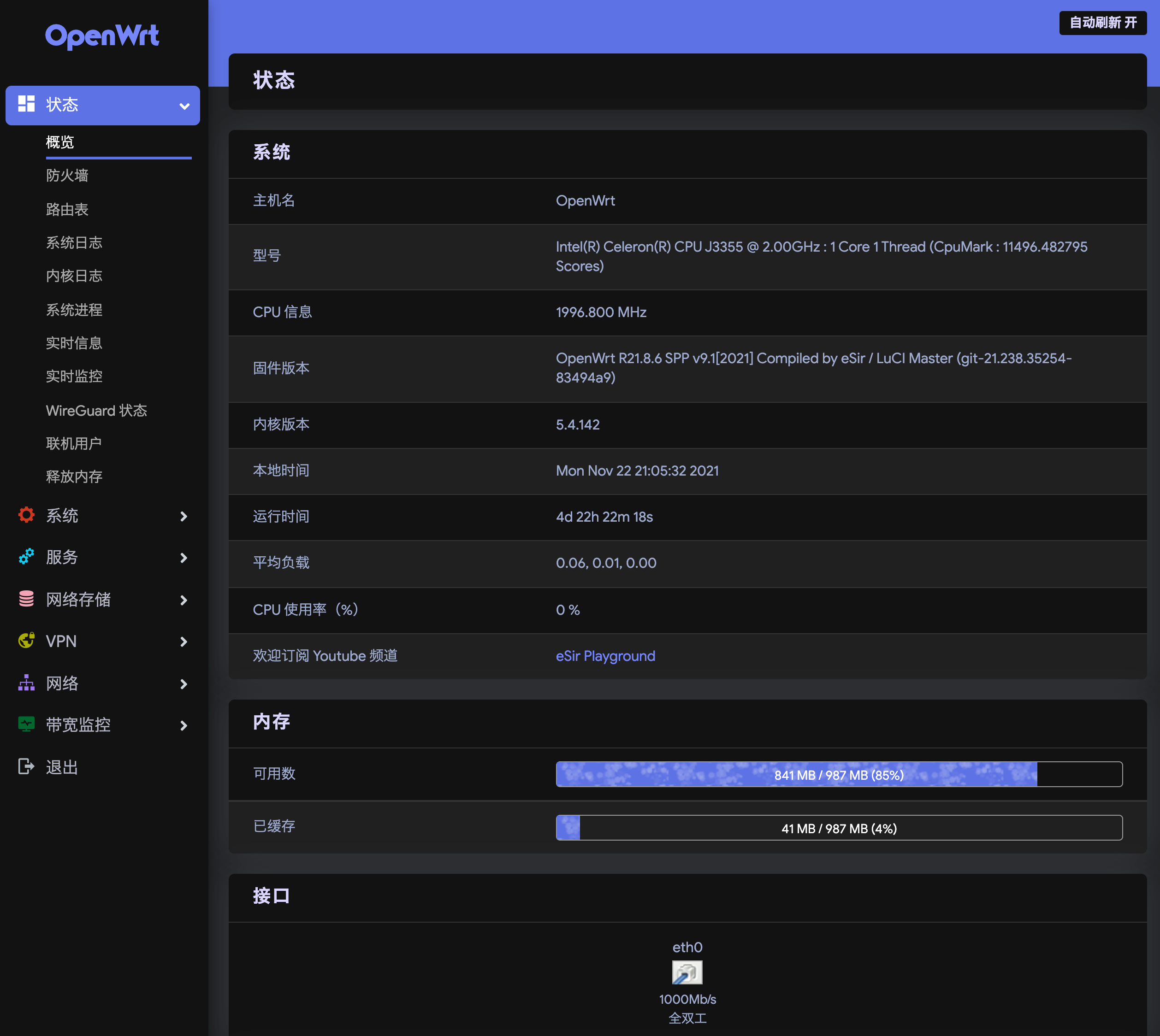The width and height of the screenshot is (1160, 1036).
Task: Click the 系统 section heading
Action: click(x=272, y=153)
